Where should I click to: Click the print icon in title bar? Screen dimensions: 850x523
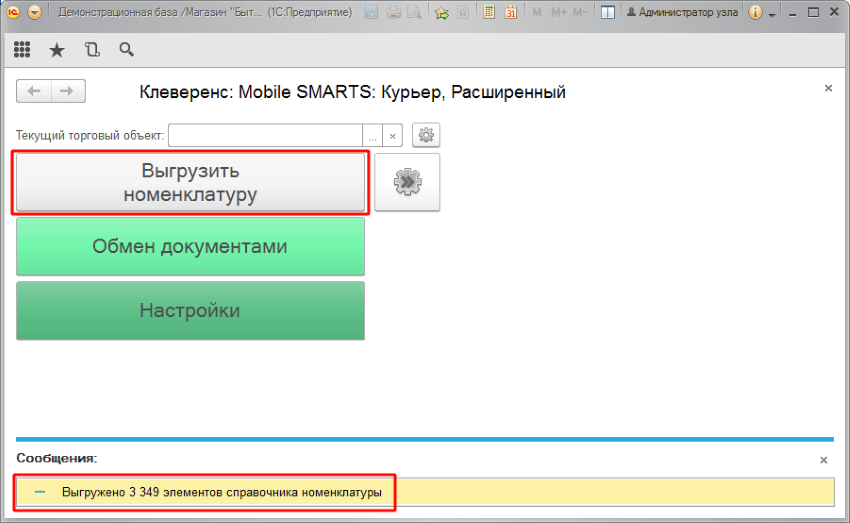394,12
